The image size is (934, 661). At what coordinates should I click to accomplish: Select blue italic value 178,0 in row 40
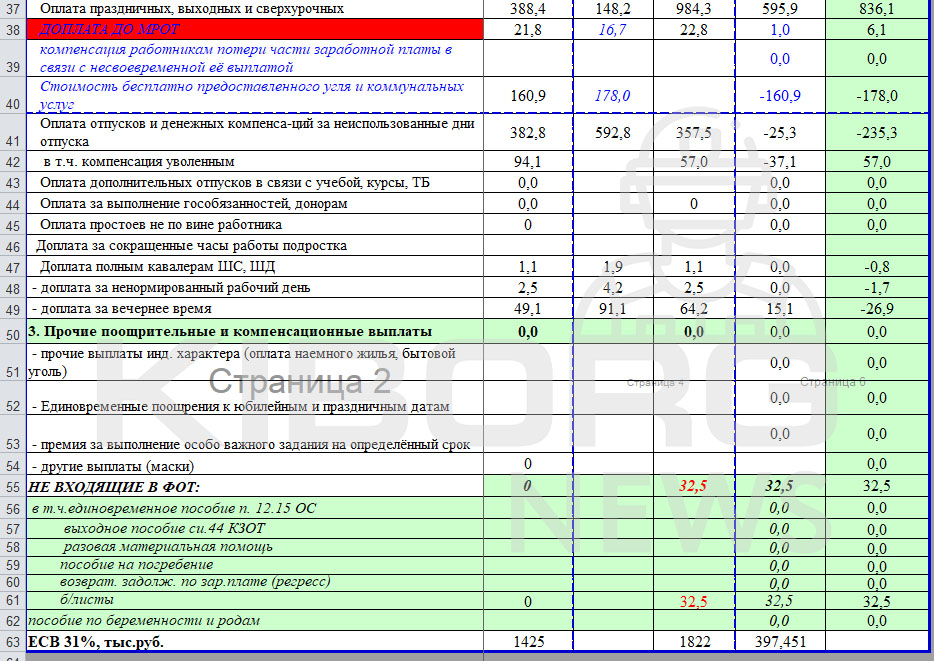[x=612, y=95]
